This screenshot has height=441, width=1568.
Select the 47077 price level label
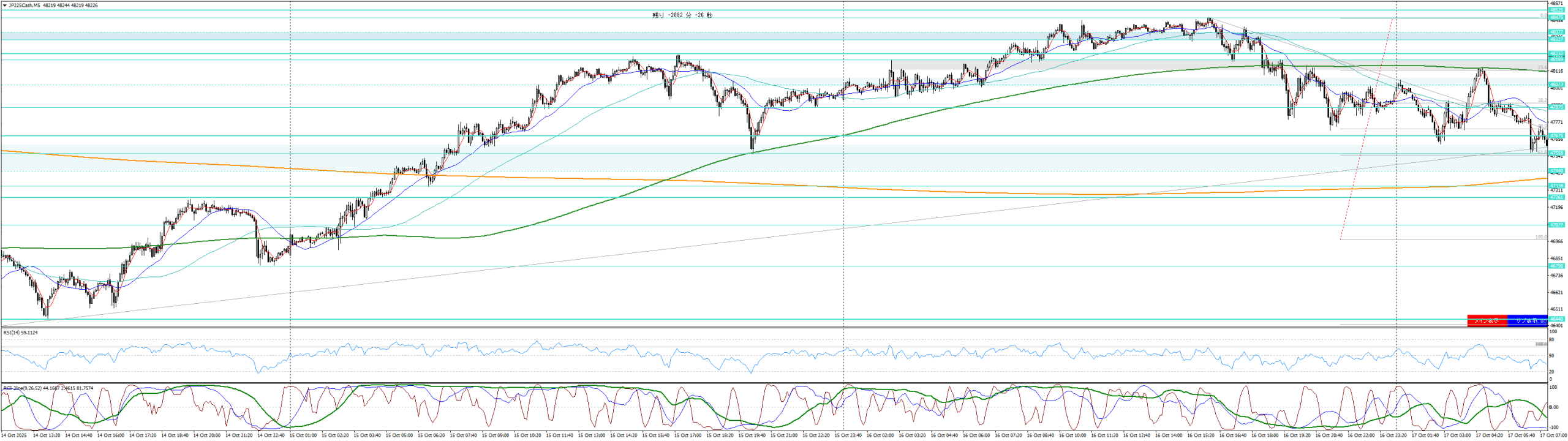[1556, 225]
